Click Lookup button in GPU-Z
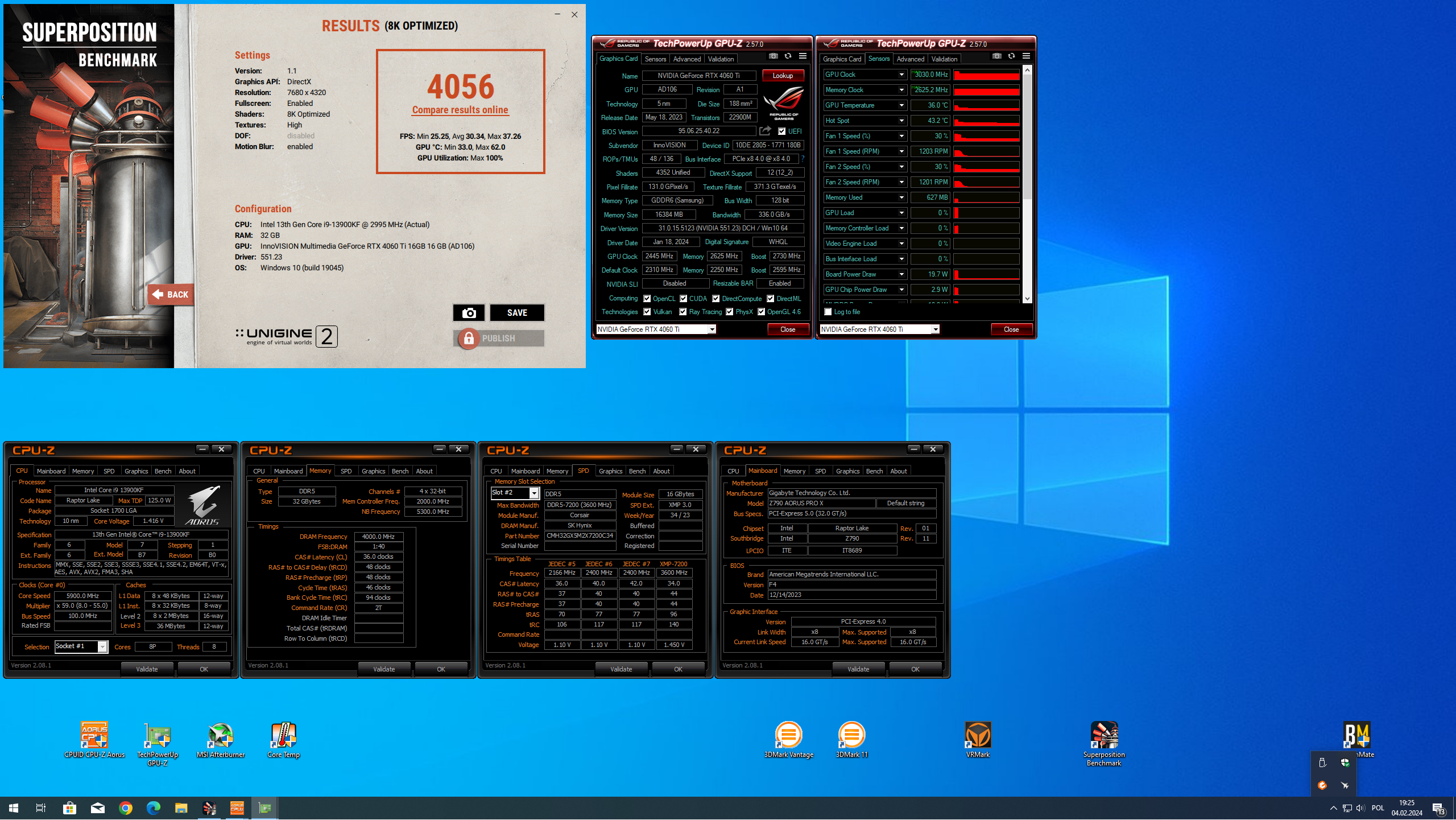Screen dimensions: 1456x820 [x=783, y=75]
